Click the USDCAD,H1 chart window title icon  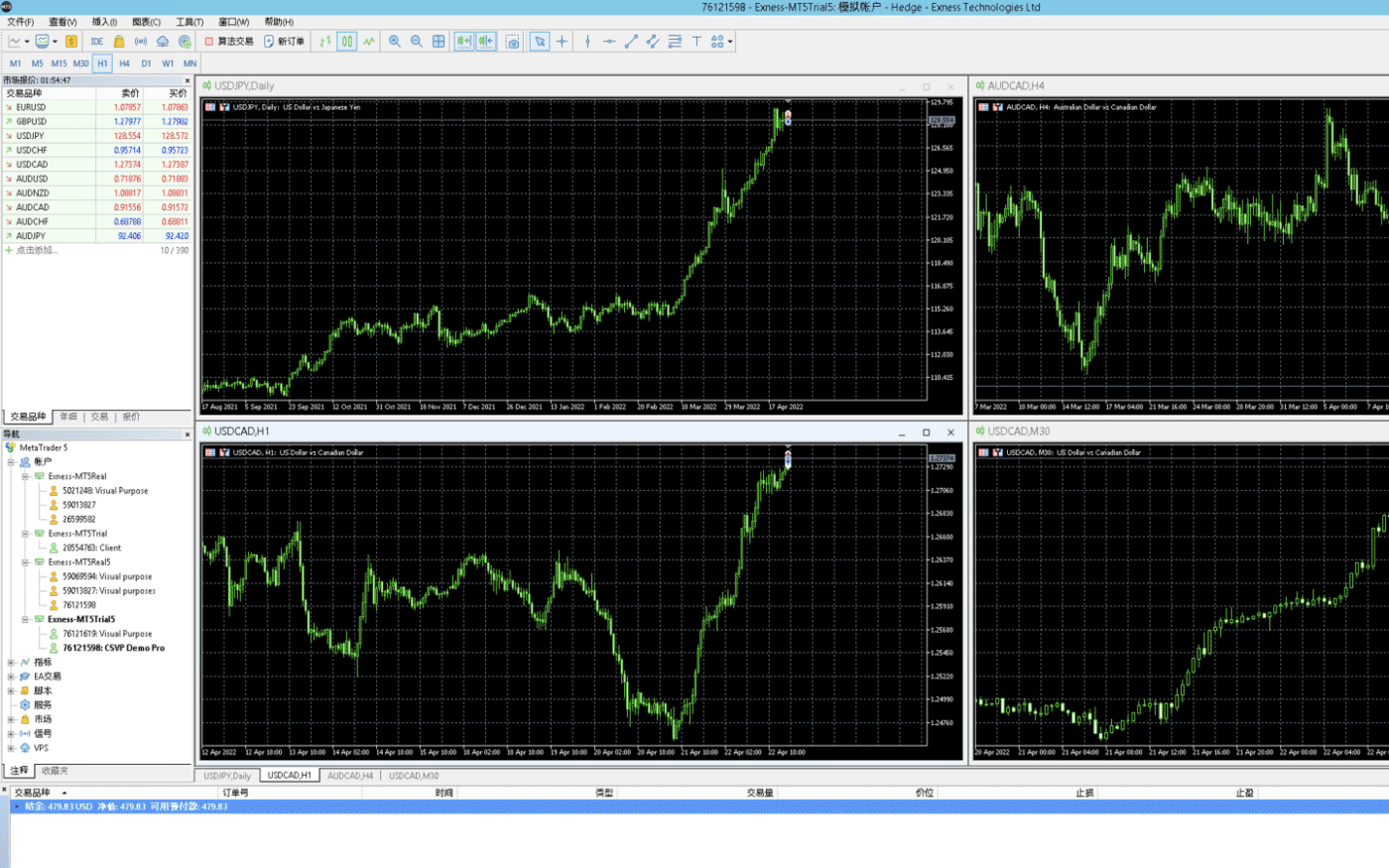(x=207, y=432)
